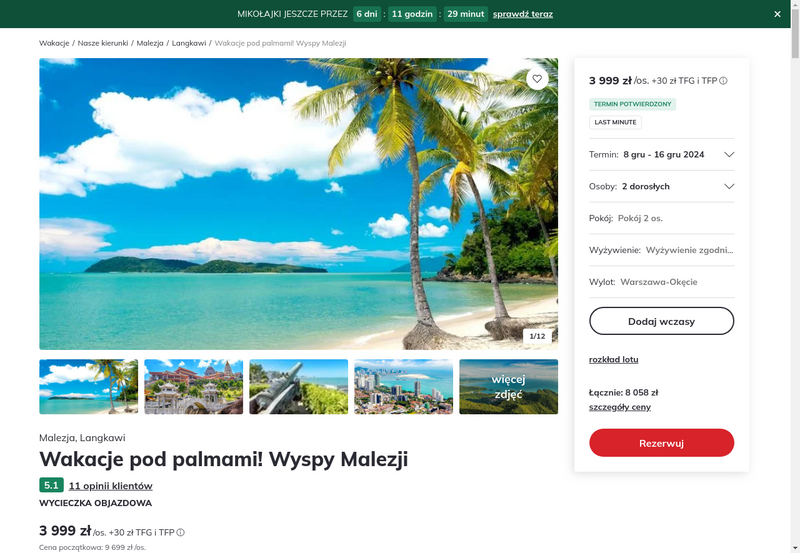Go to Nasze kierunki breadcrumb
Screen dimensions: 800x553
point(103,43)
